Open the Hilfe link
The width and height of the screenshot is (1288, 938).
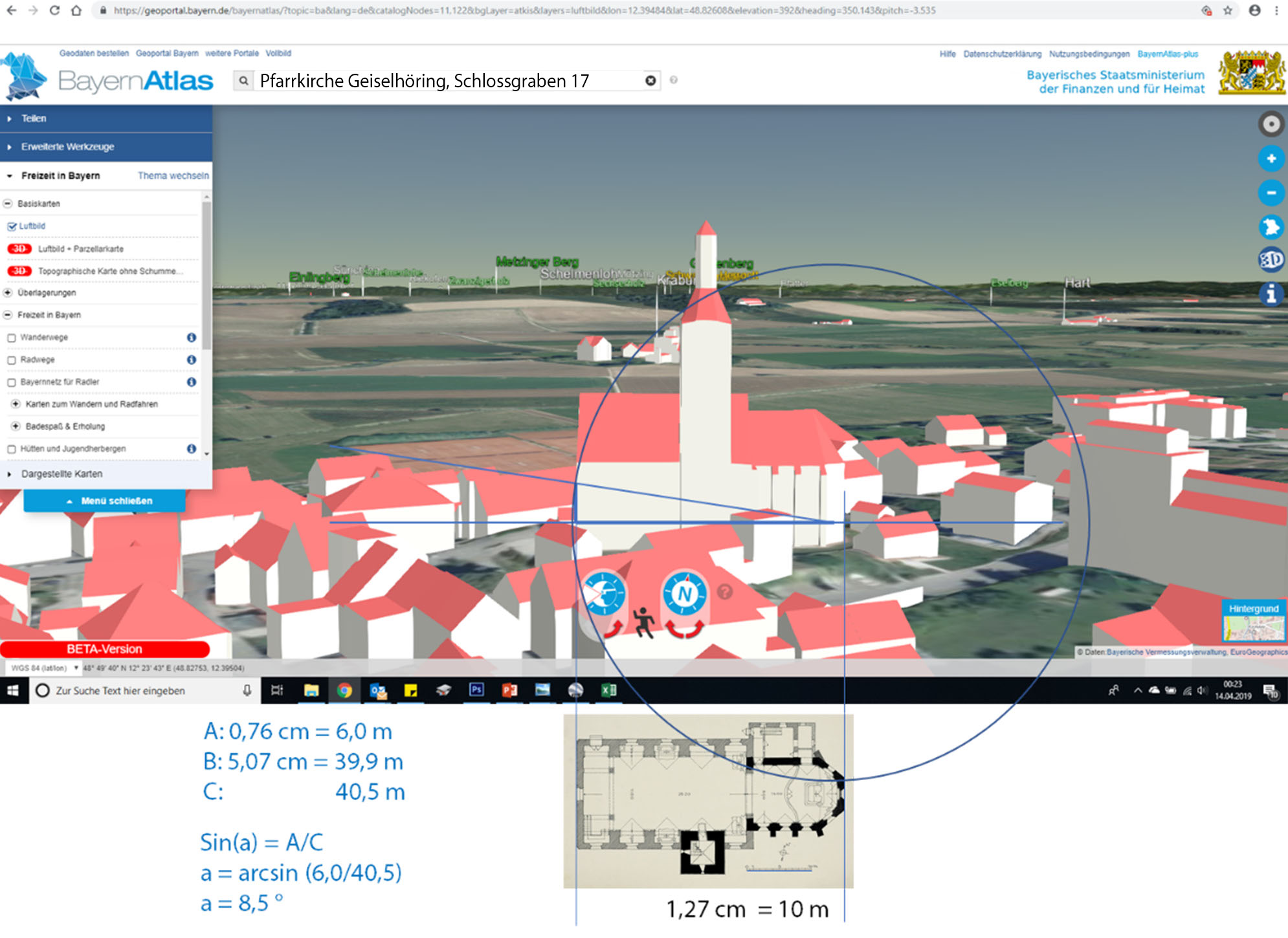[x=947, y=54]
